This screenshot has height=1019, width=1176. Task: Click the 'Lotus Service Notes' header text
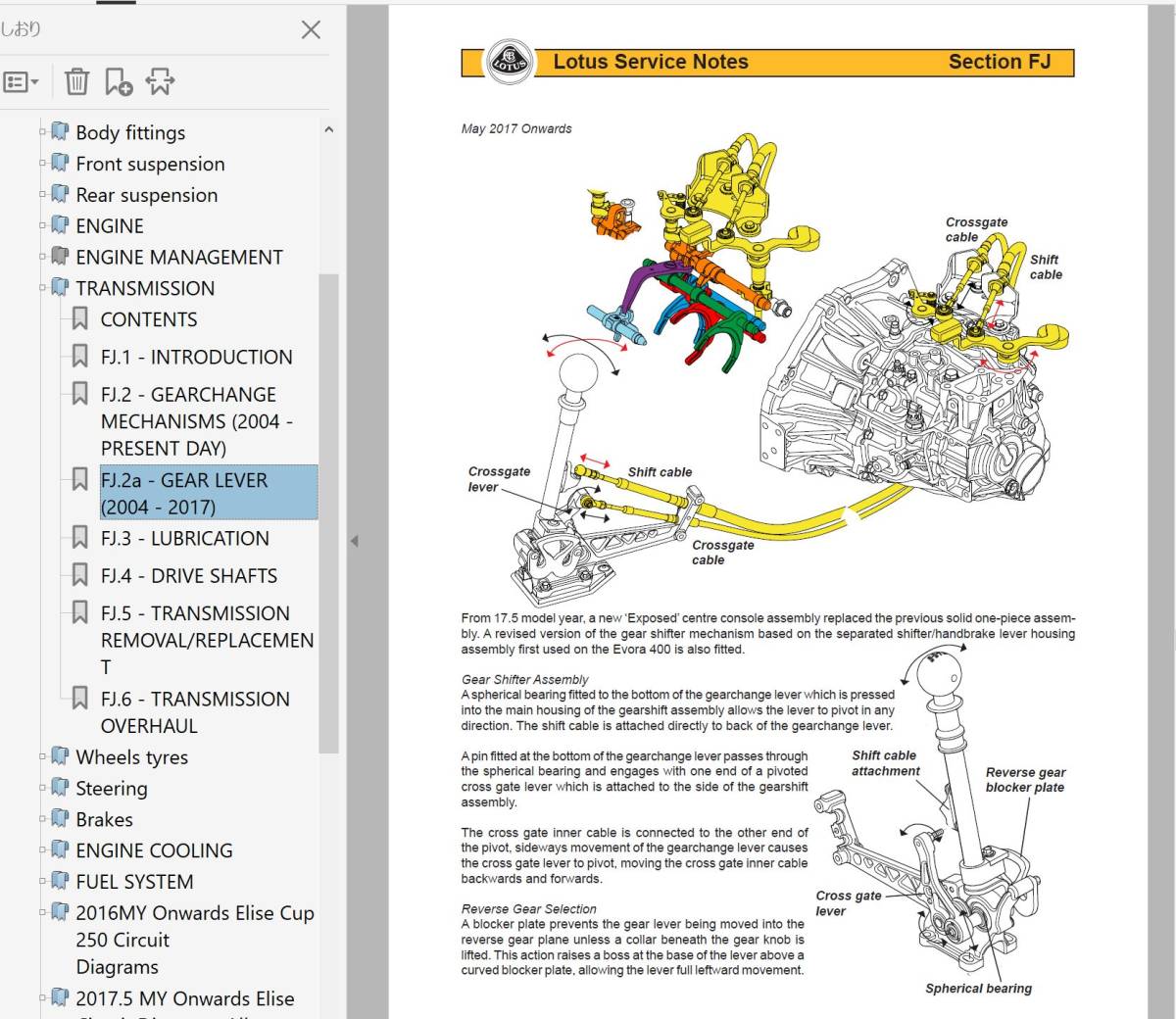click(x=651, y=62)
